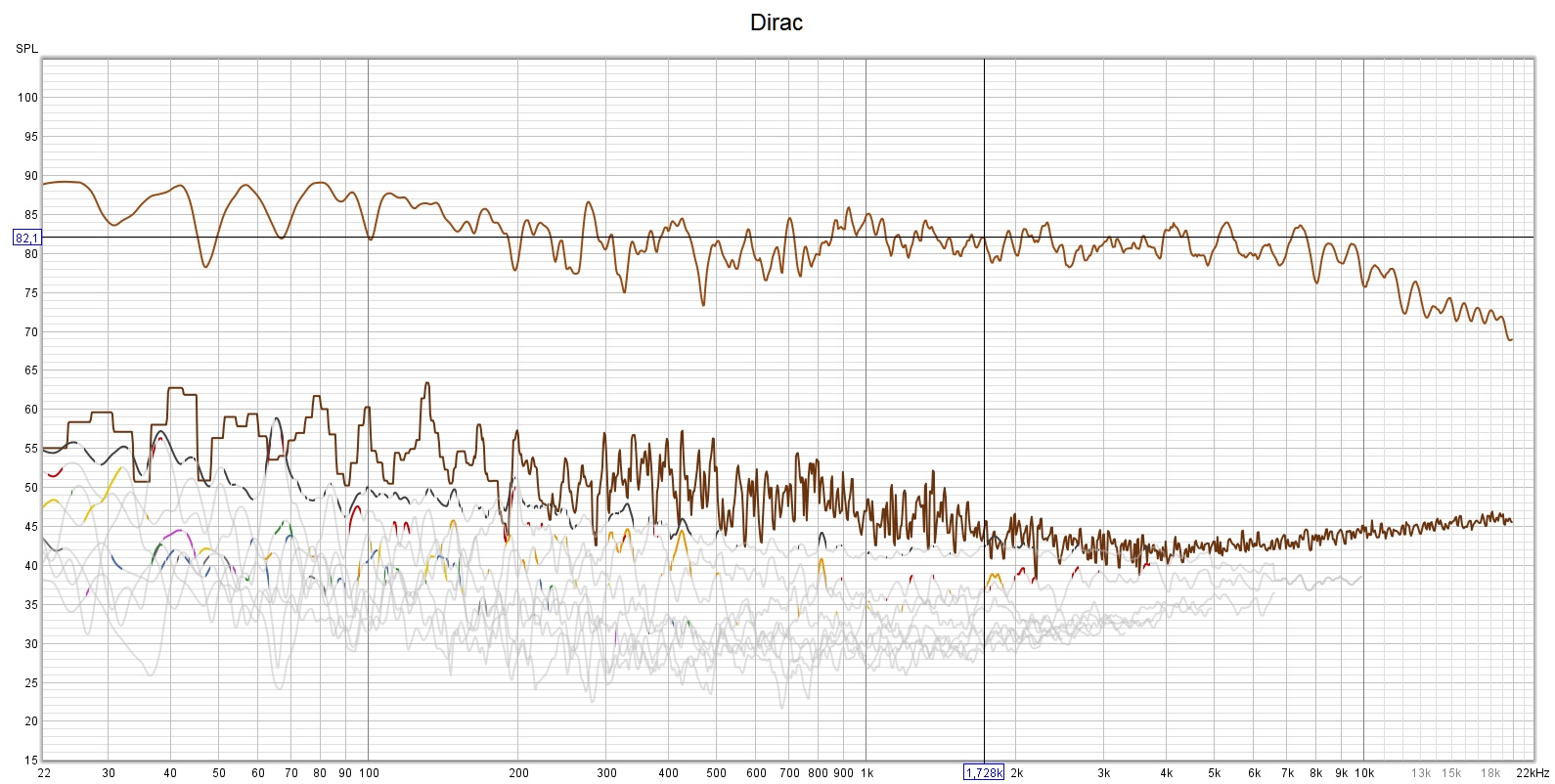Screen dimensions: 1555x784
Task: Select the 82,1 SPL cursor readout box
Action: [26, 238]
